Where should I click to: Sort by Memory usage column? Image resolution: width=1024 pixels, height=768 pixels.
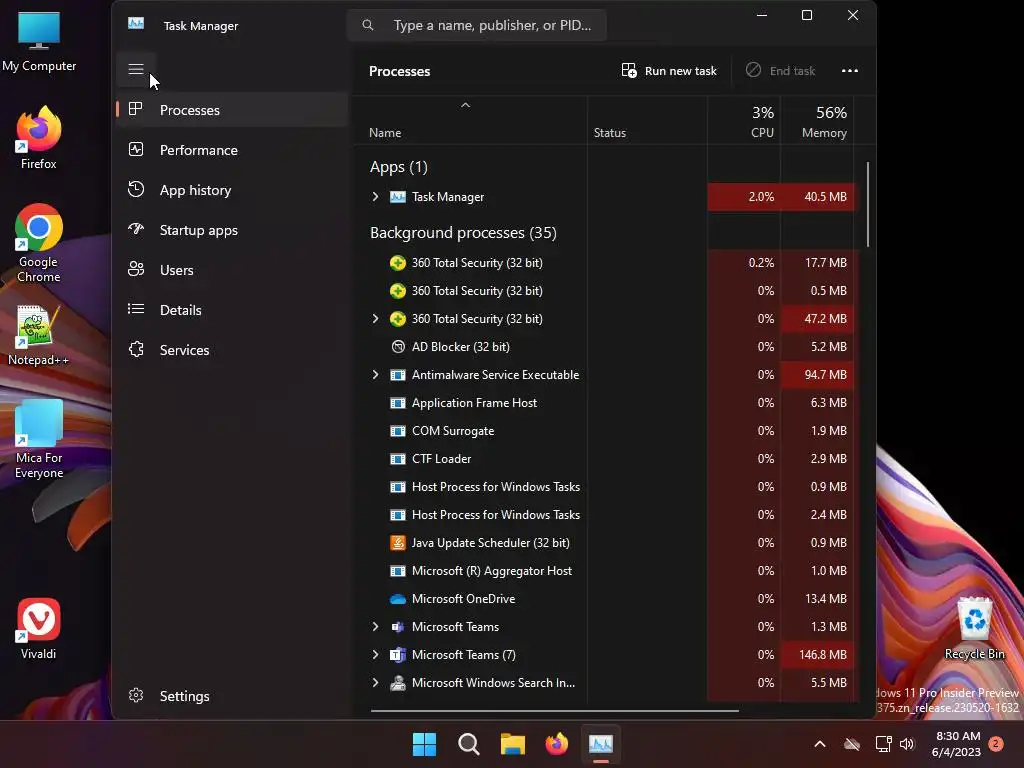[818, 122]
